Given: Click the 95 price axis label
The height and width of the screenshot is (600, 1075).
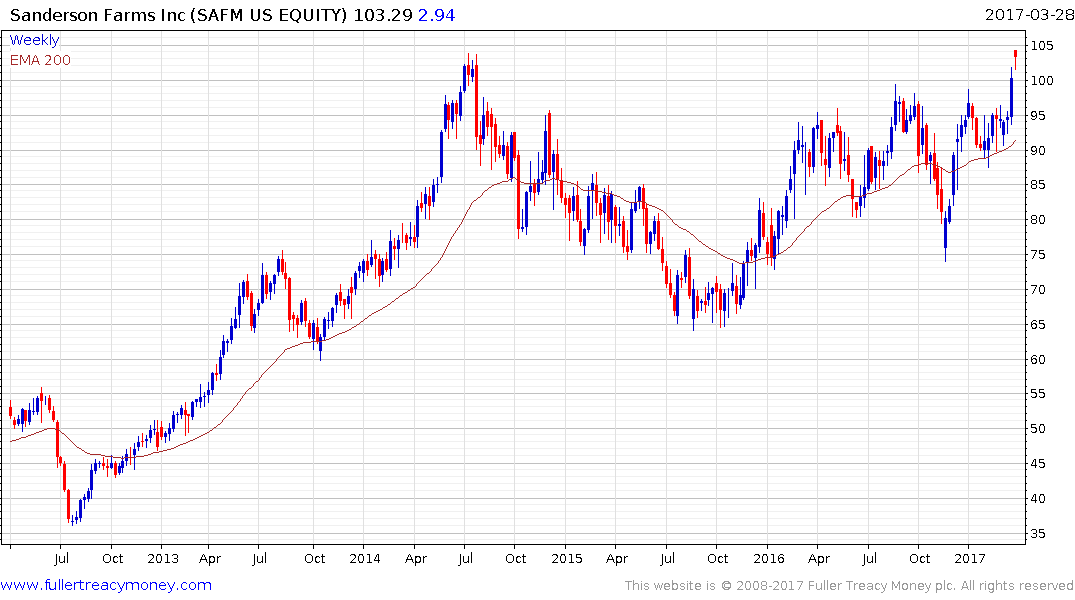Looking at the screenshot, I should click(x=1038, y=115).
